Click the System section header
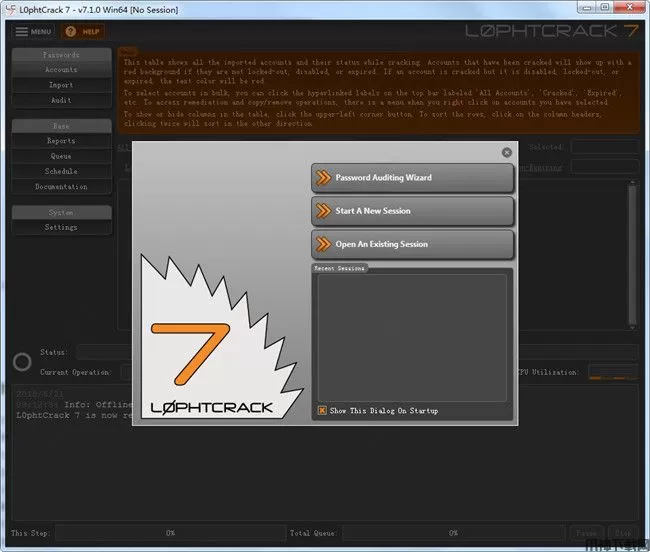Image resolution: width=650 pixels, height=552 pixels. (x=61, y=212)
